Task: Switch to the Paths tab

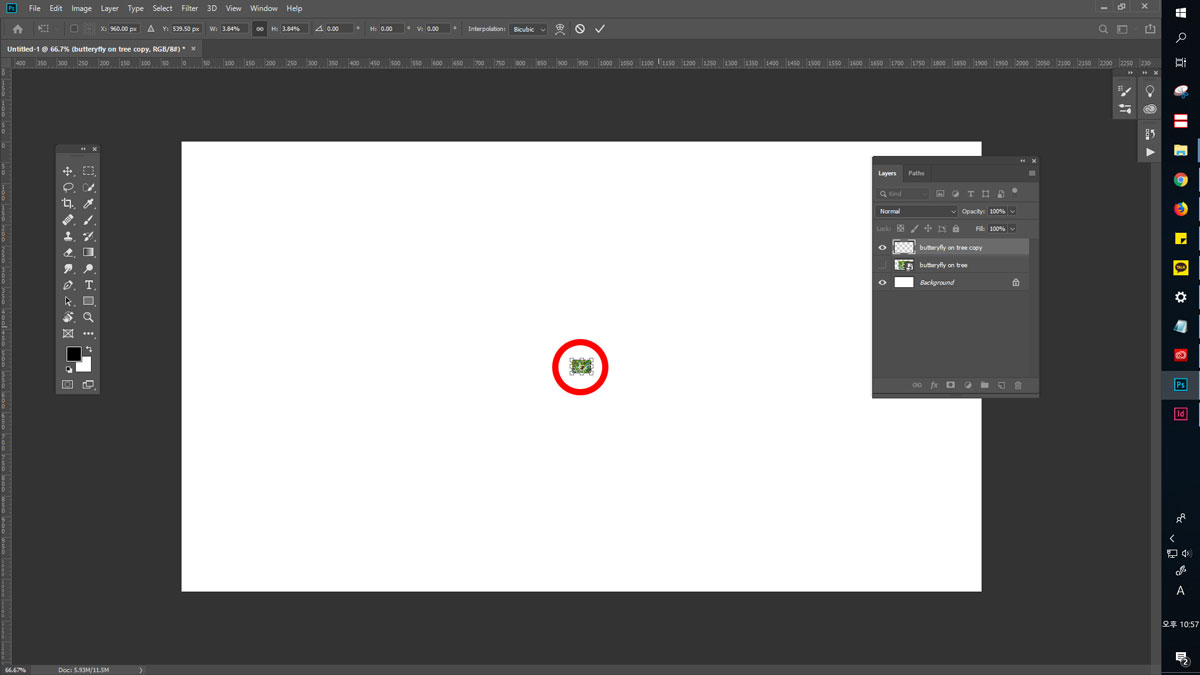Action: click(916, 173)
